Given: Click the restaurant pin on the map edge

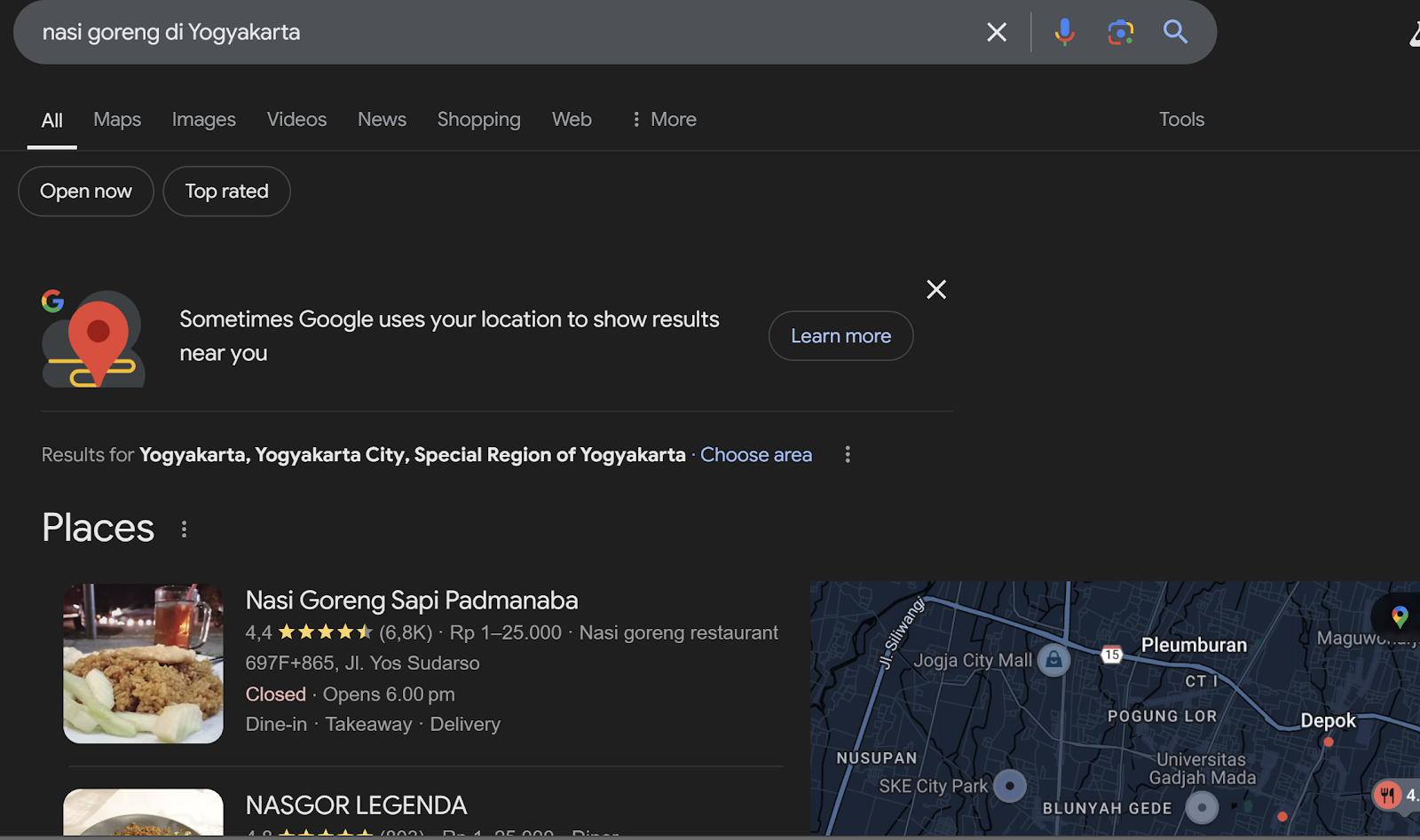Looking at the screenshot, I should 1388,795.
